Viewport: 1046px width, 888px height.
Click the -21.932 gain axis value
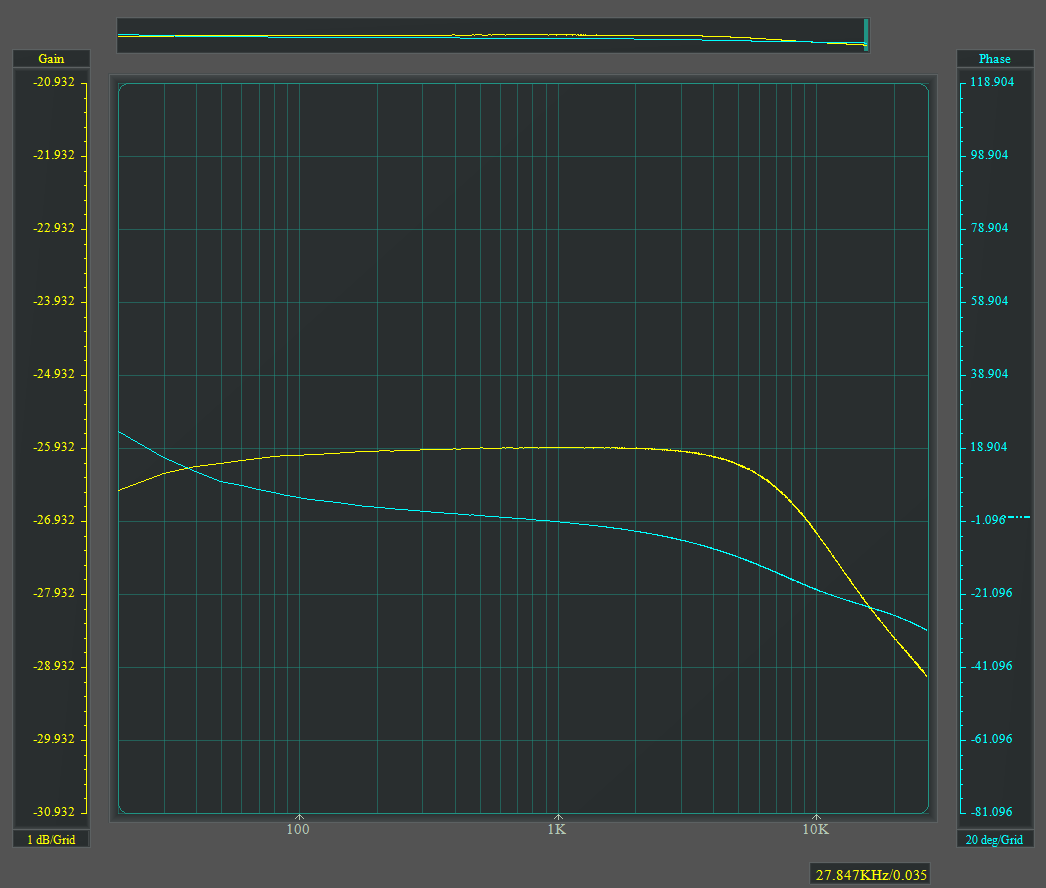[x=54, y=155]
